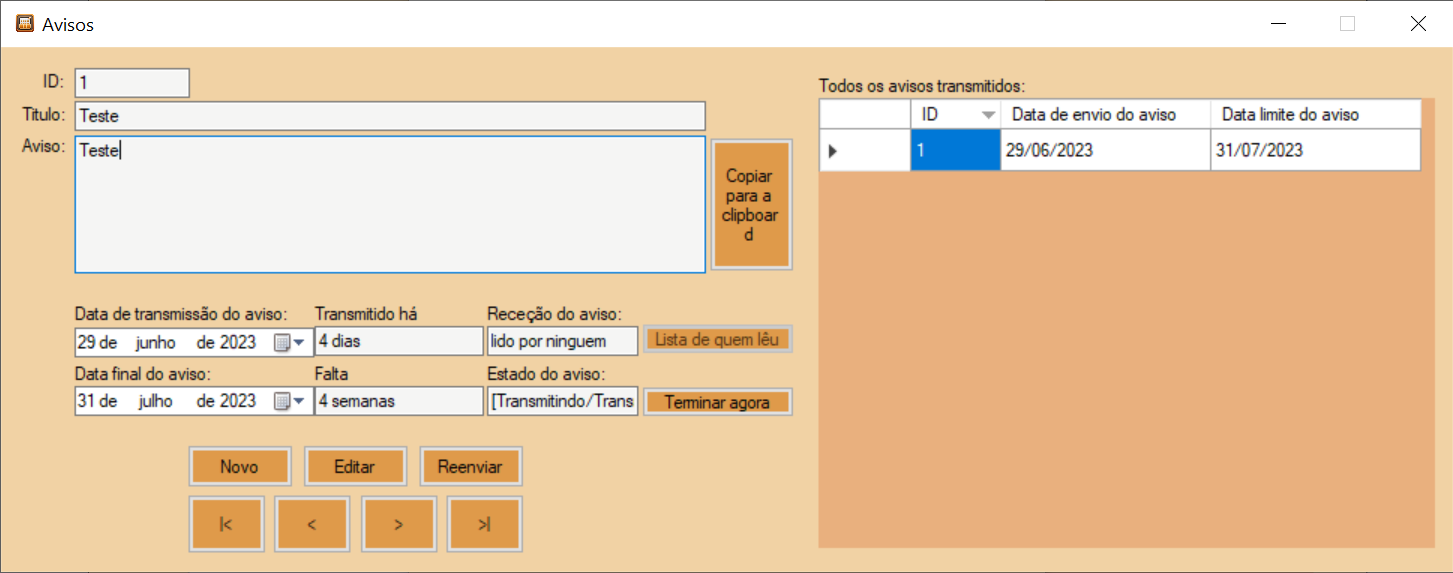The image size is (1453, 573).
Task: Sort grid by the ID column arrow
Action: (989, 115)
